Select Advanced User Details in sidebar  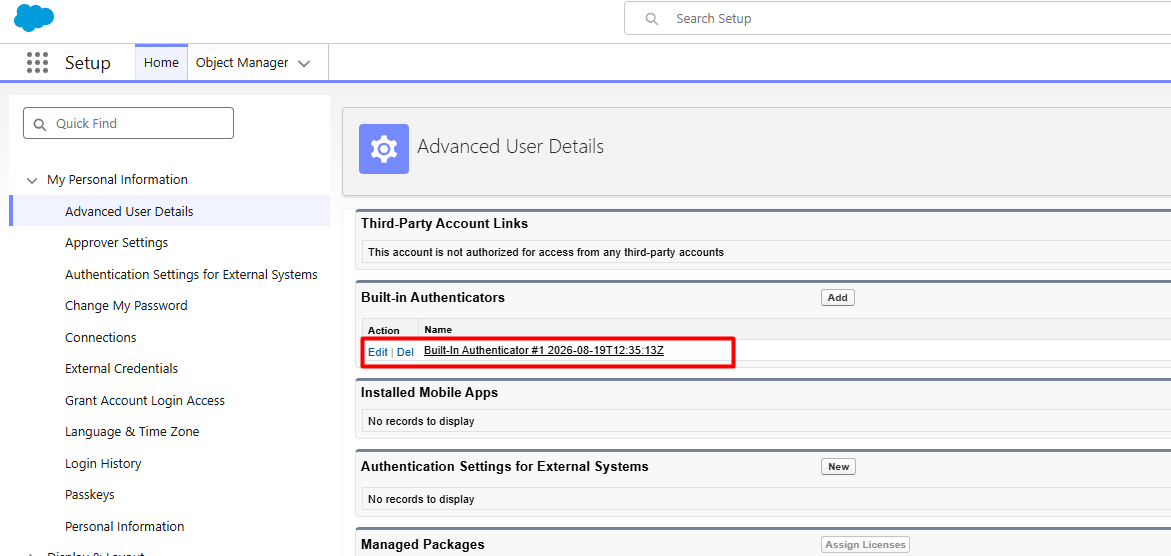pyautogui.click(x=129, y=211)
